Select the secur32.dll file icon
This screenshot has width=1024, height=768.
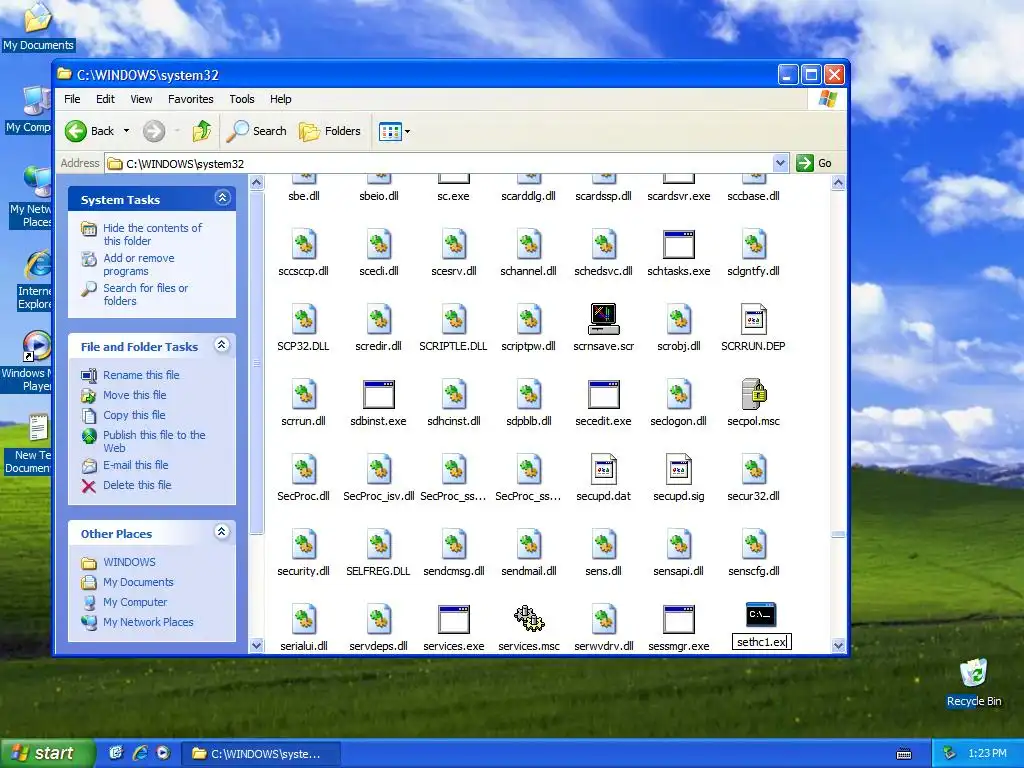point(754,470)
